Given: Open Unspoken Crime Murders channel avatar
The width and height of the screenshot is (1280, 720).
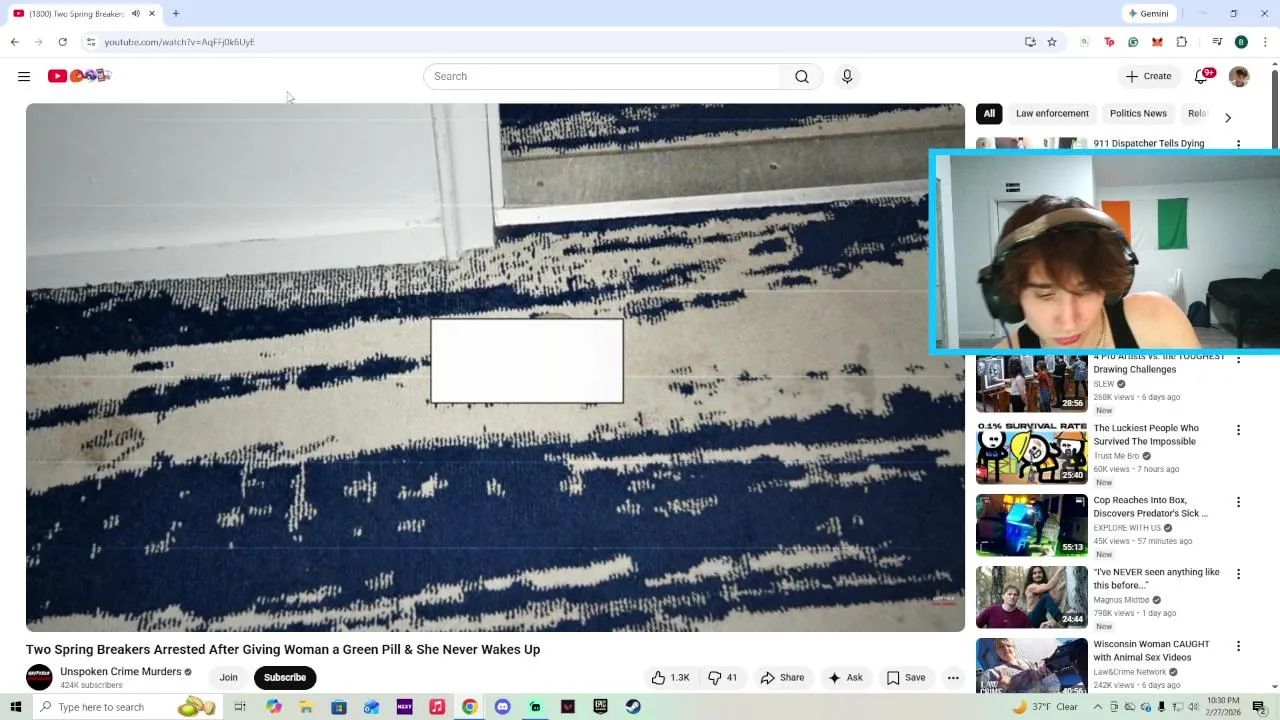Looking at the screenshot, I should (39, 678).
